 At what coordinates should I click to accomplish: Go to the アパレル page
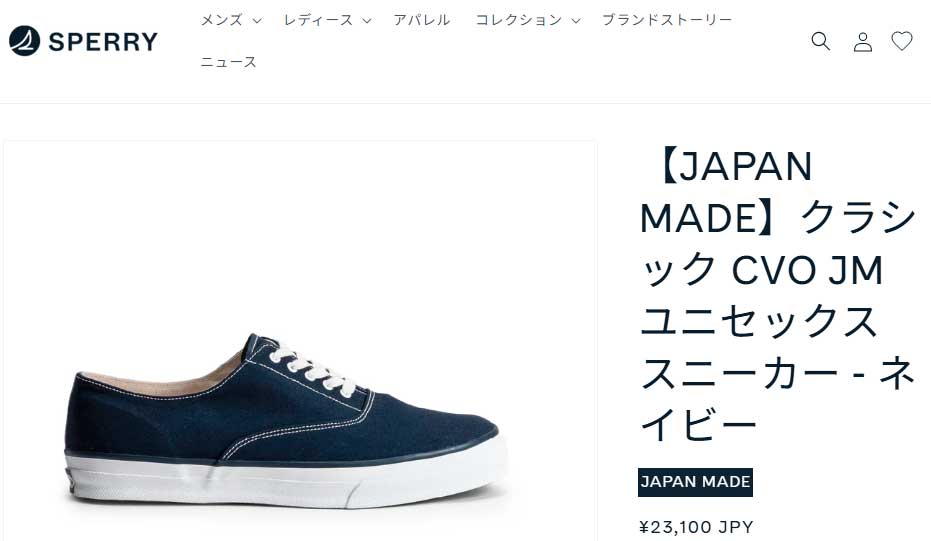pyautogui.click(x=422, y=20)
